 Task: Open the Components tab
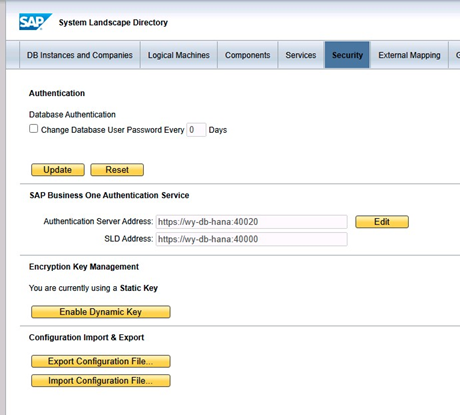[x=247, y=55]
